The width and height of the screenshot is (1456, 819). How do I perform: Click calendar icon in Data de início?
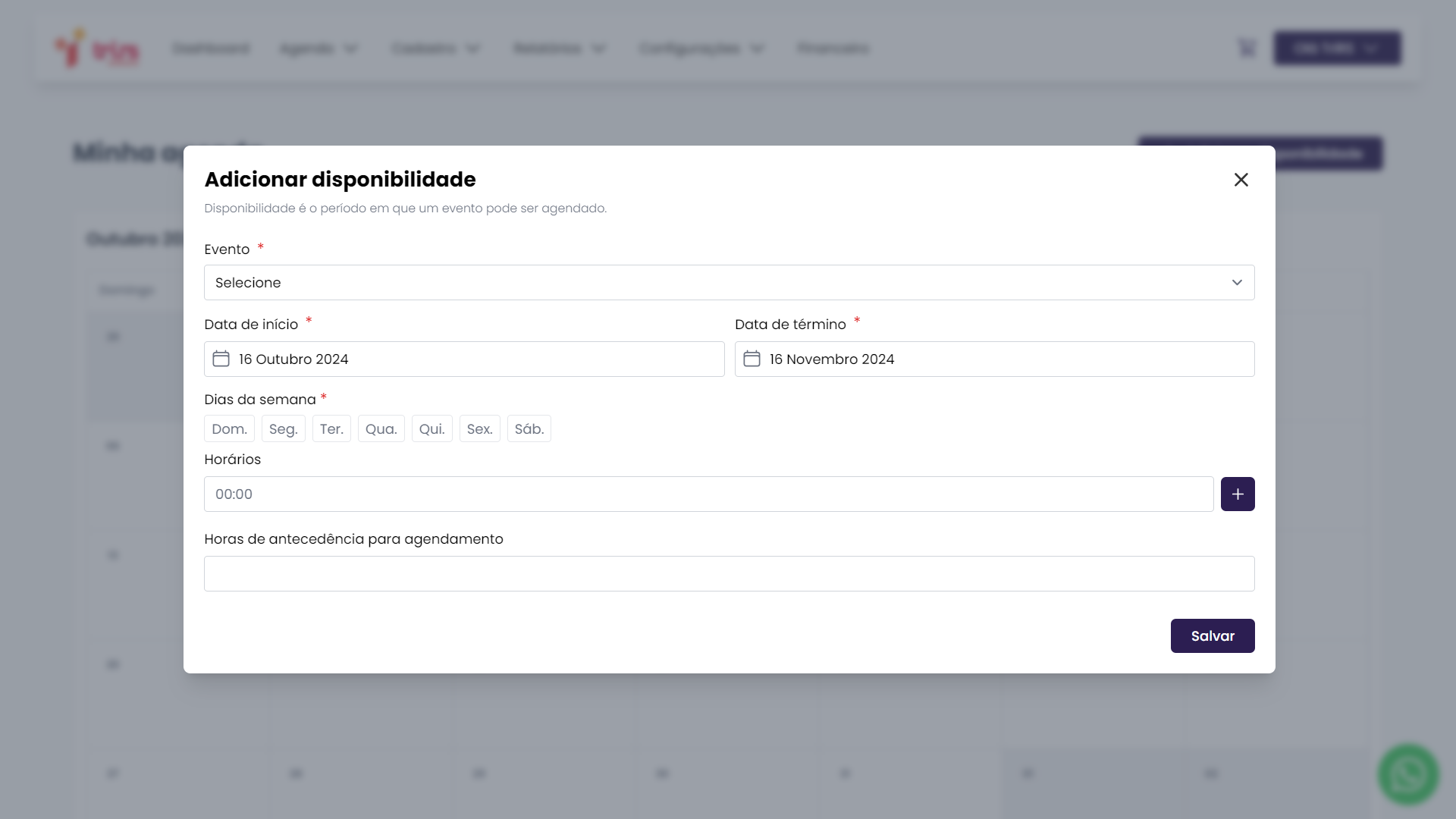(x=221, y=359)
